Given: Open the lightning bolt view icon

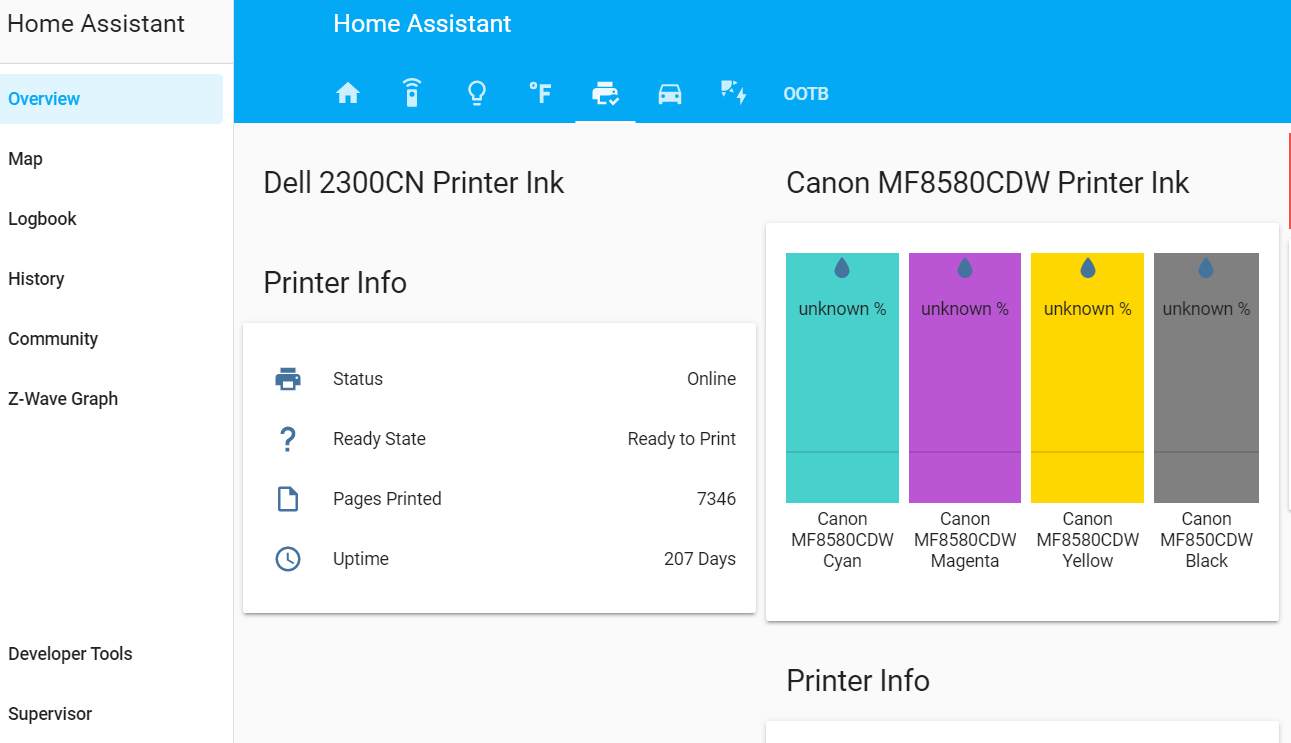Looking at the screenshot, I should (733, 92).
